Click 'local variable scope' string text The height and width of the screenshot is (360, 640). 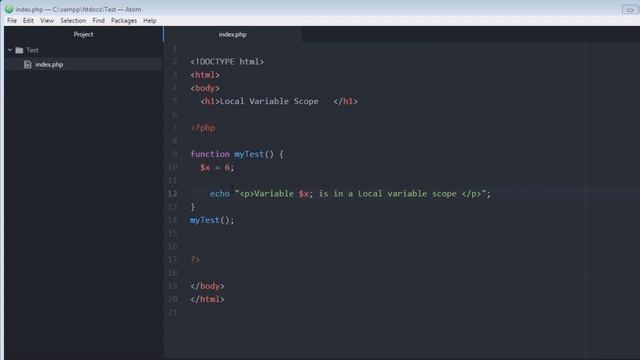(x=407, y=193)
